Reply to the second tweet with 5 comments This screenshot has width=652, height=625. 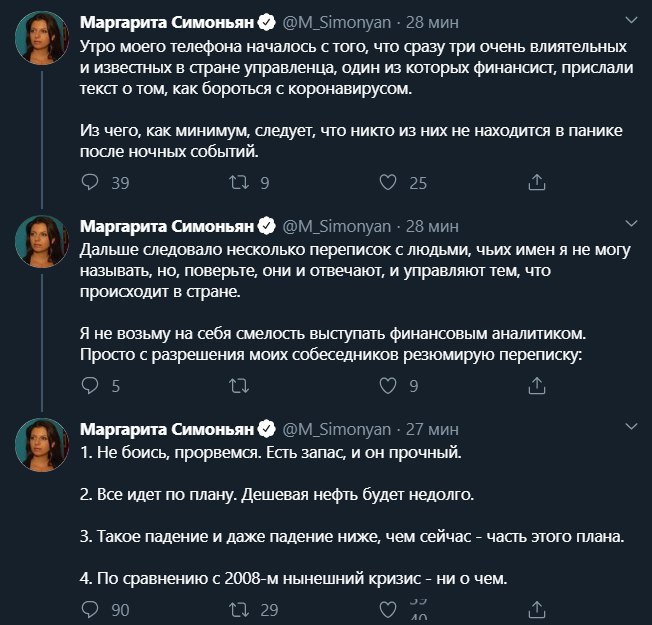coord(90,385)
